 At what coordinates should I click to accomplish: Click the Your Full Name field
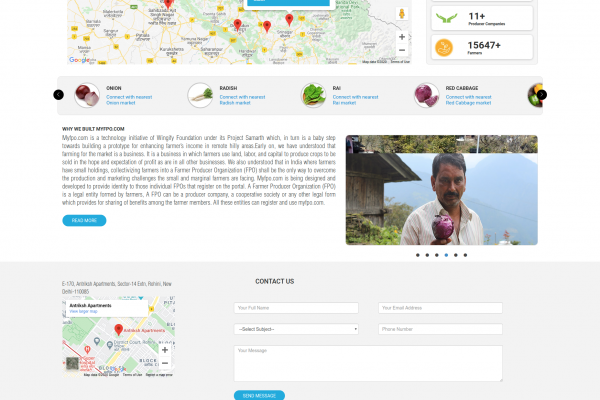click(296, 308)
